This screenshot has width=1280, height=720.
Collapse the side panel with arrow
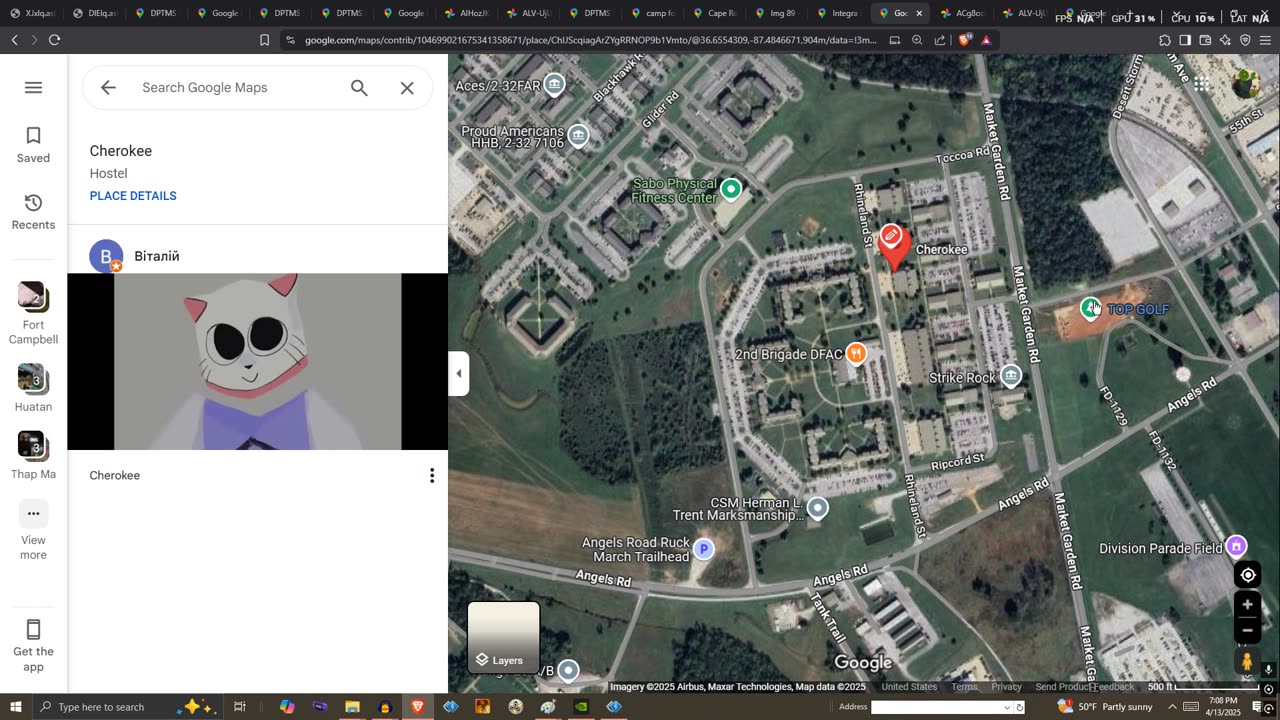click(x=459, y=374)
